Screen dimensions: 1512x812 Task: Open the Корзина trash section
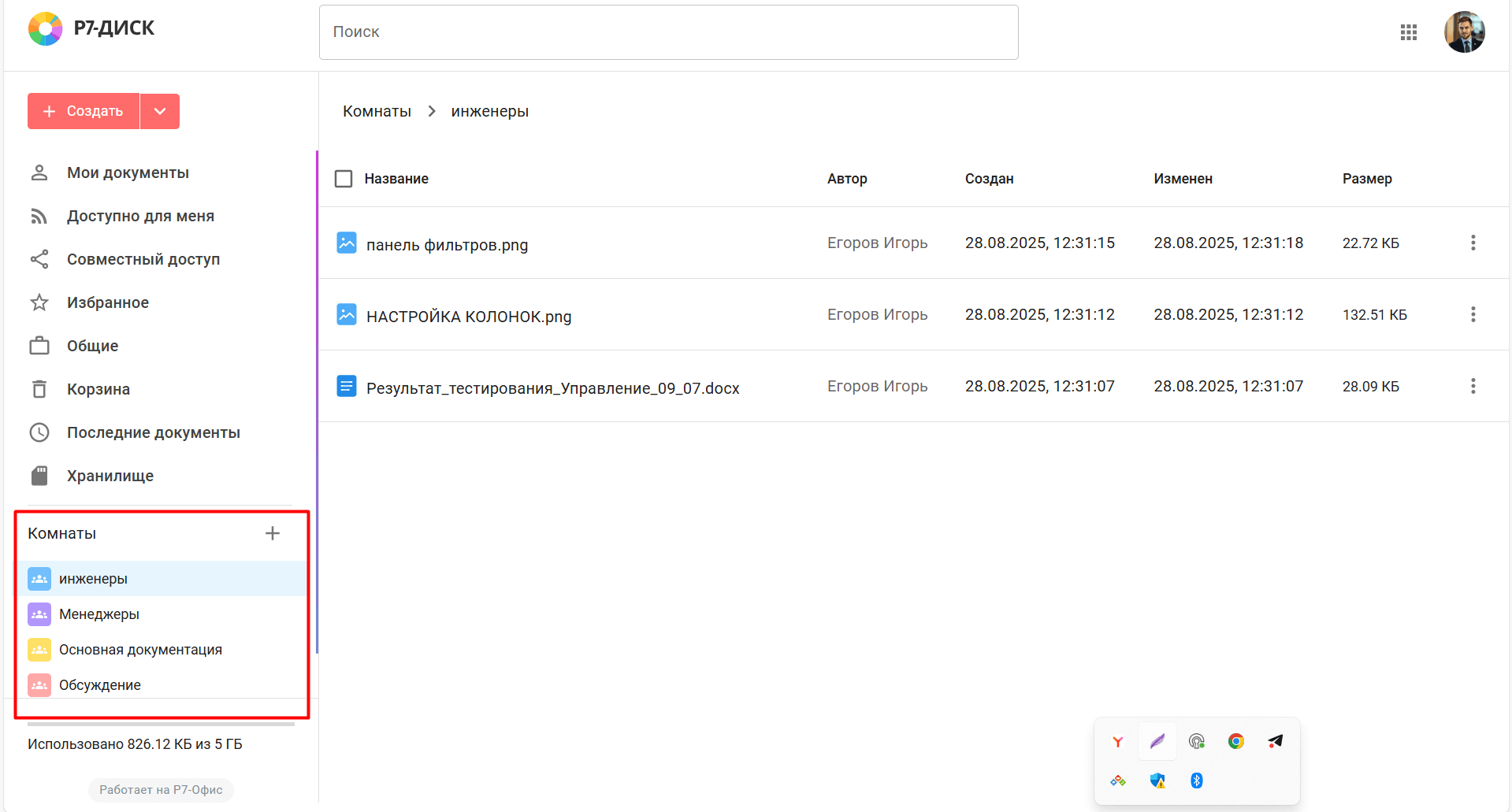tap(98, 389)
